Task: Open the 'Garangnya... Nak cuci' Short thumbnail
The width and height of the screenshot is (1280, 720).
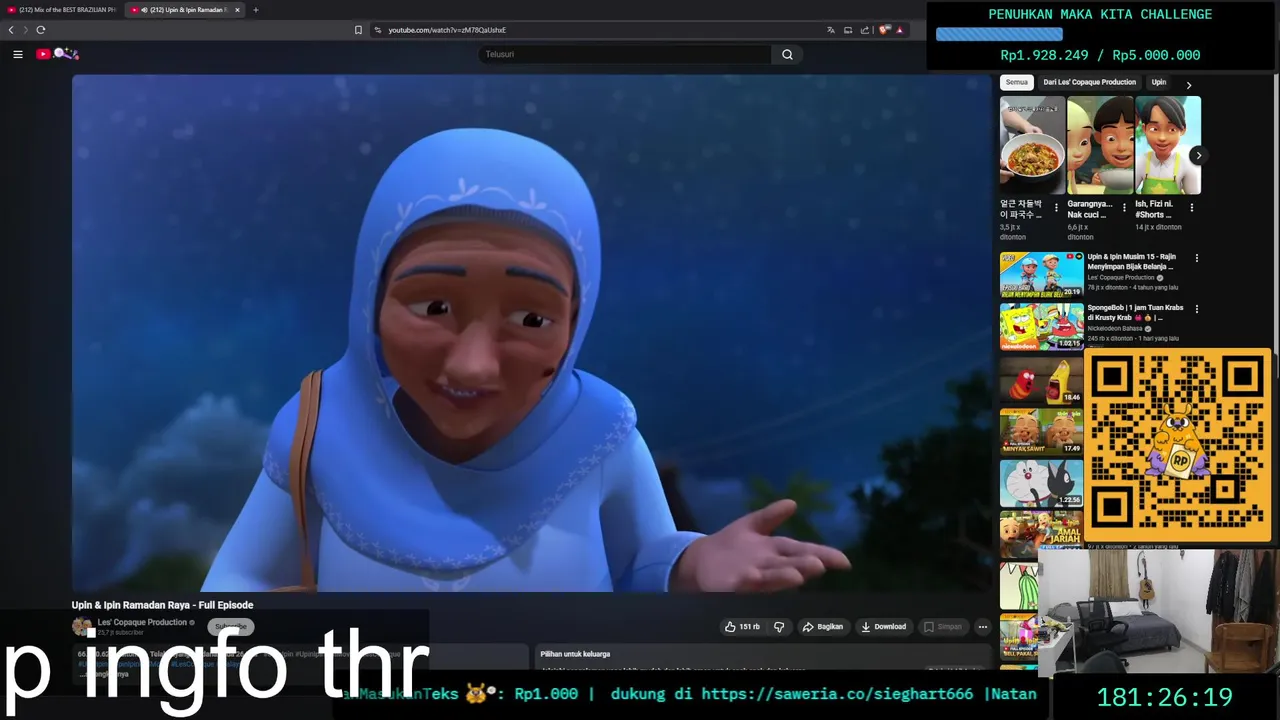Action: [1100, 145]
